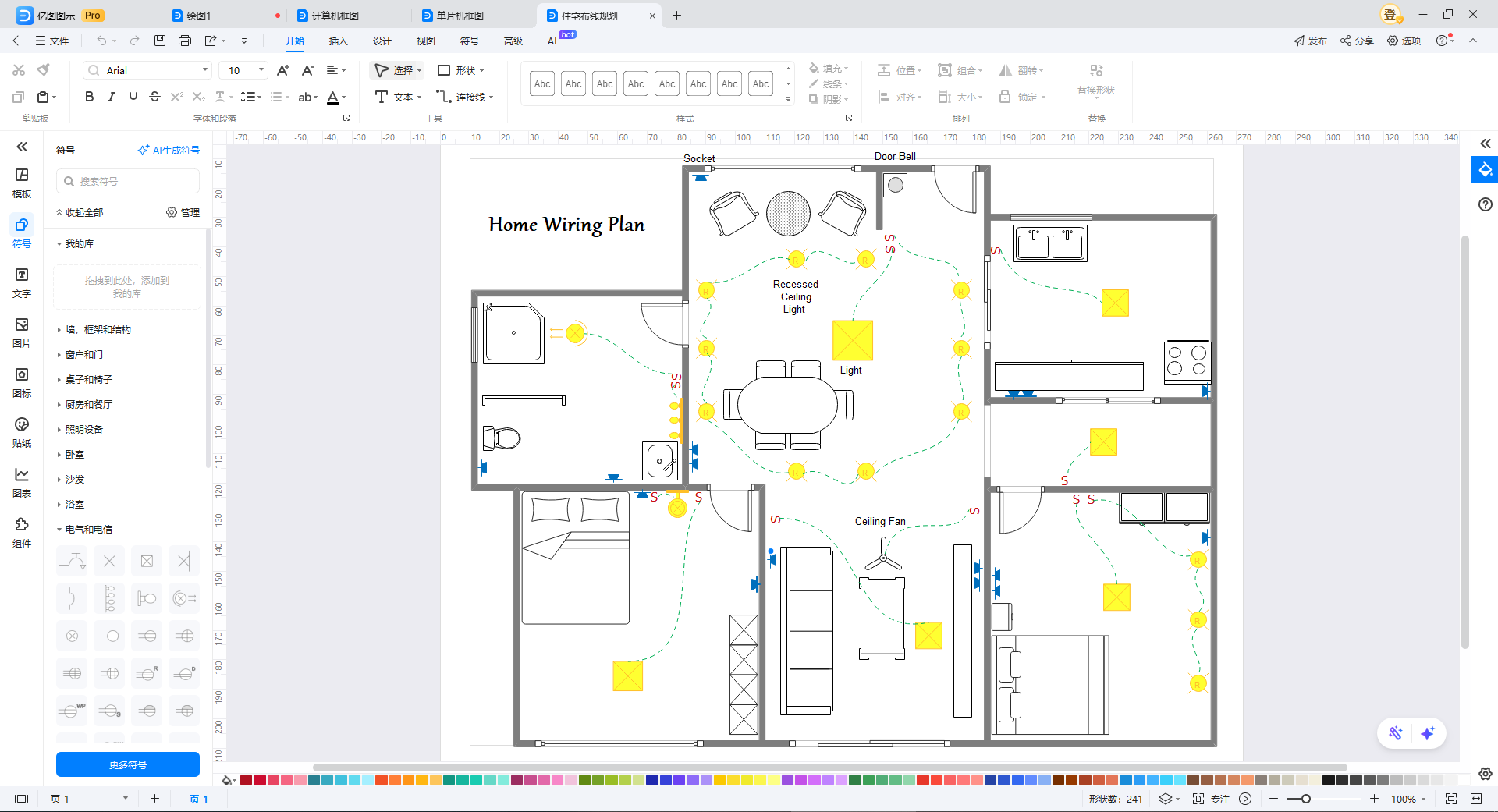Click the symbol search field
The height and width of the screenshot is (812, 1498).
point(128,181)
